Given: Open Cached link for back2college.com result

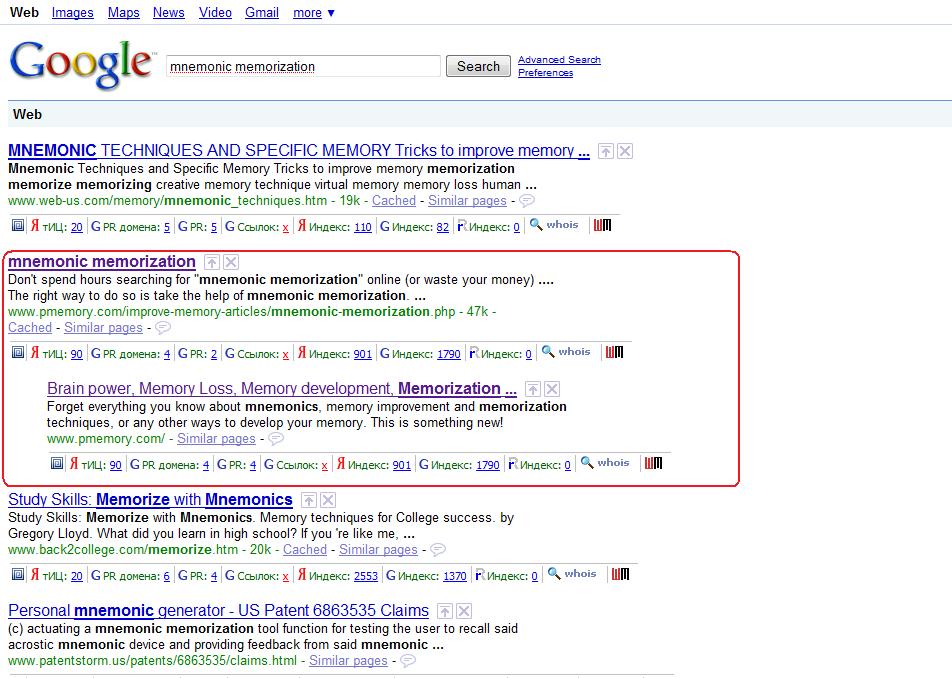Looking at the screenshot, I should point(305,550).
